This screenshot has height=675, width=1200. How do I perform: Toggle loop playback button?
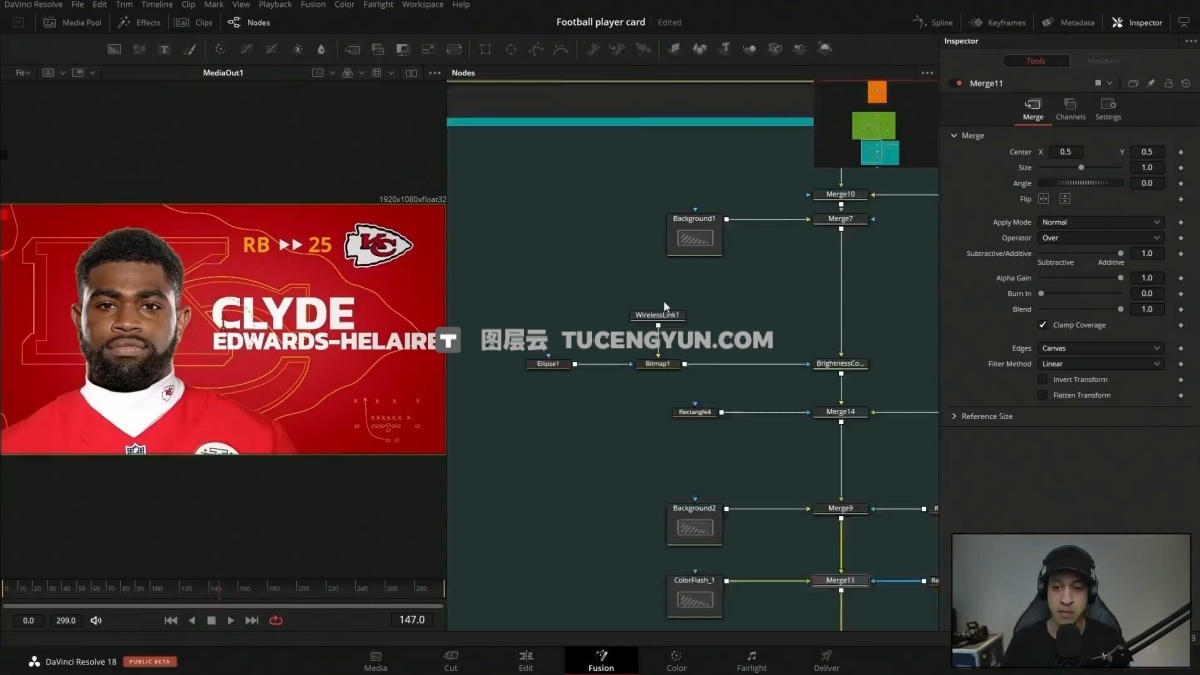click(x=276, y=620)
